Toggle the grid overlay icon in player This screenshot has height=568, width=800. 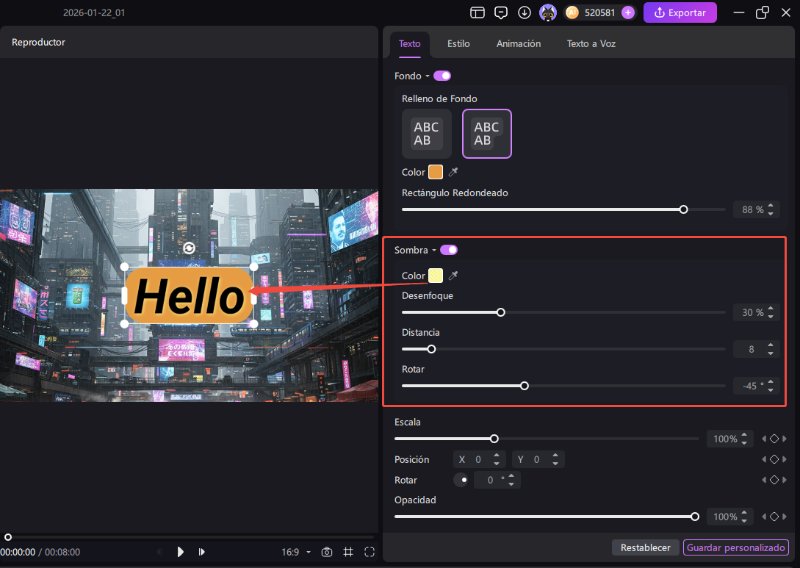(x=348, y=552)
